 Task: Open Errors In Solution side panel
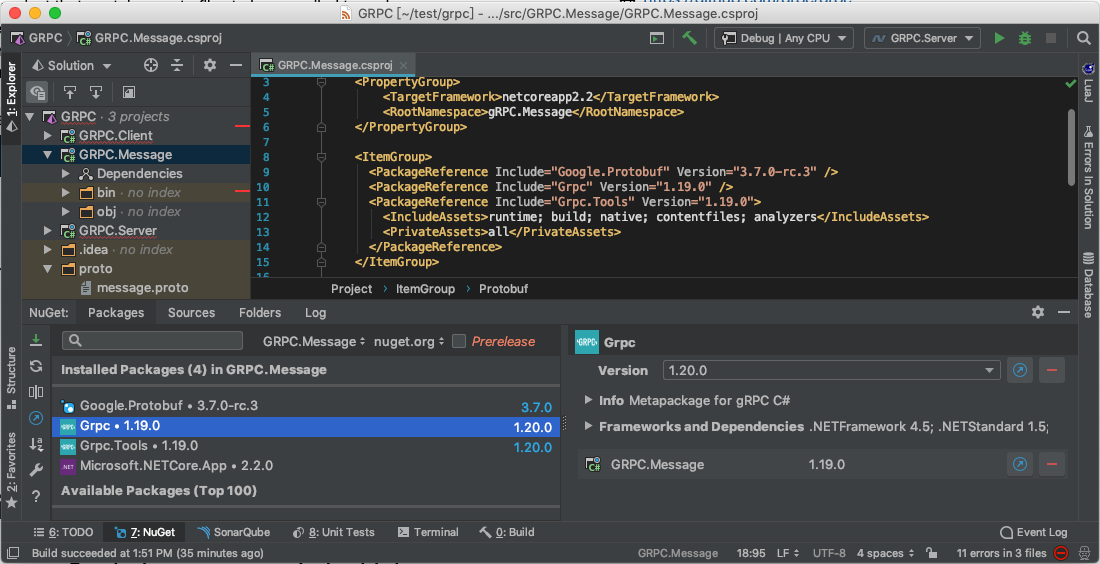point(1088,179)
